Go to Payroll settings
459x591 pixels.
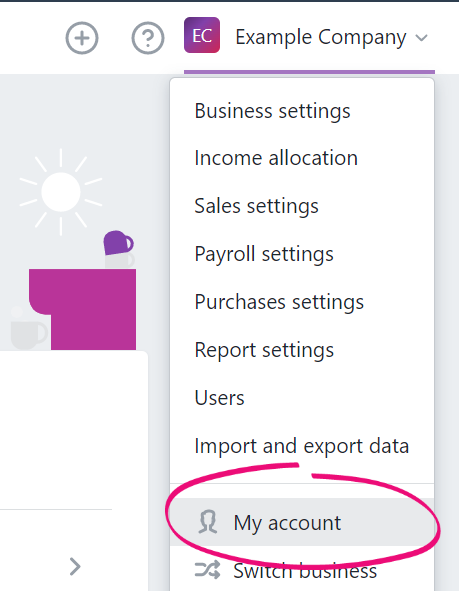tap(264, 254)
